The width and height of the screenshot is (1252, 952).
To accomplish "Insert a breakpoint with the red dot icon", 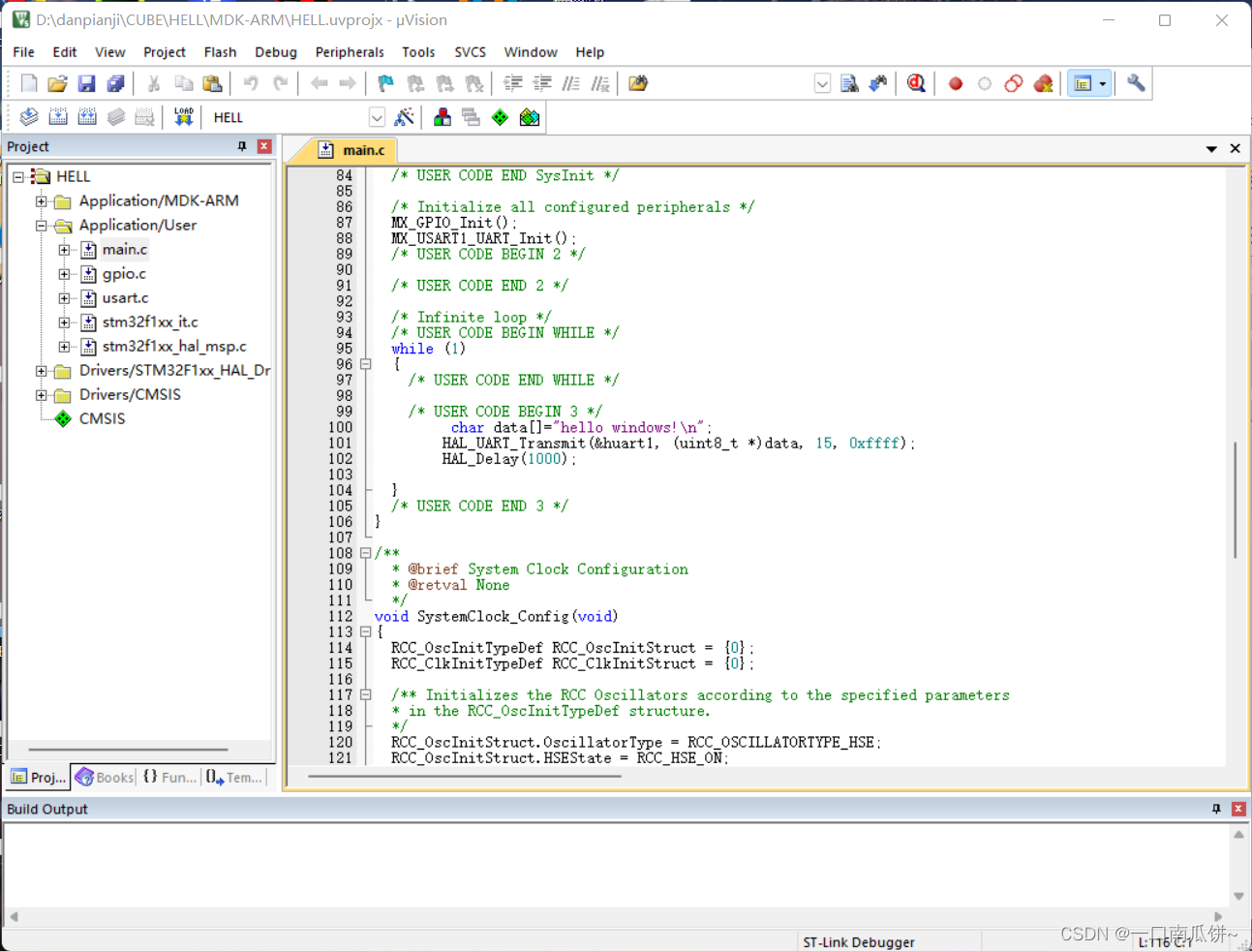I will click(x=956, y=83).
